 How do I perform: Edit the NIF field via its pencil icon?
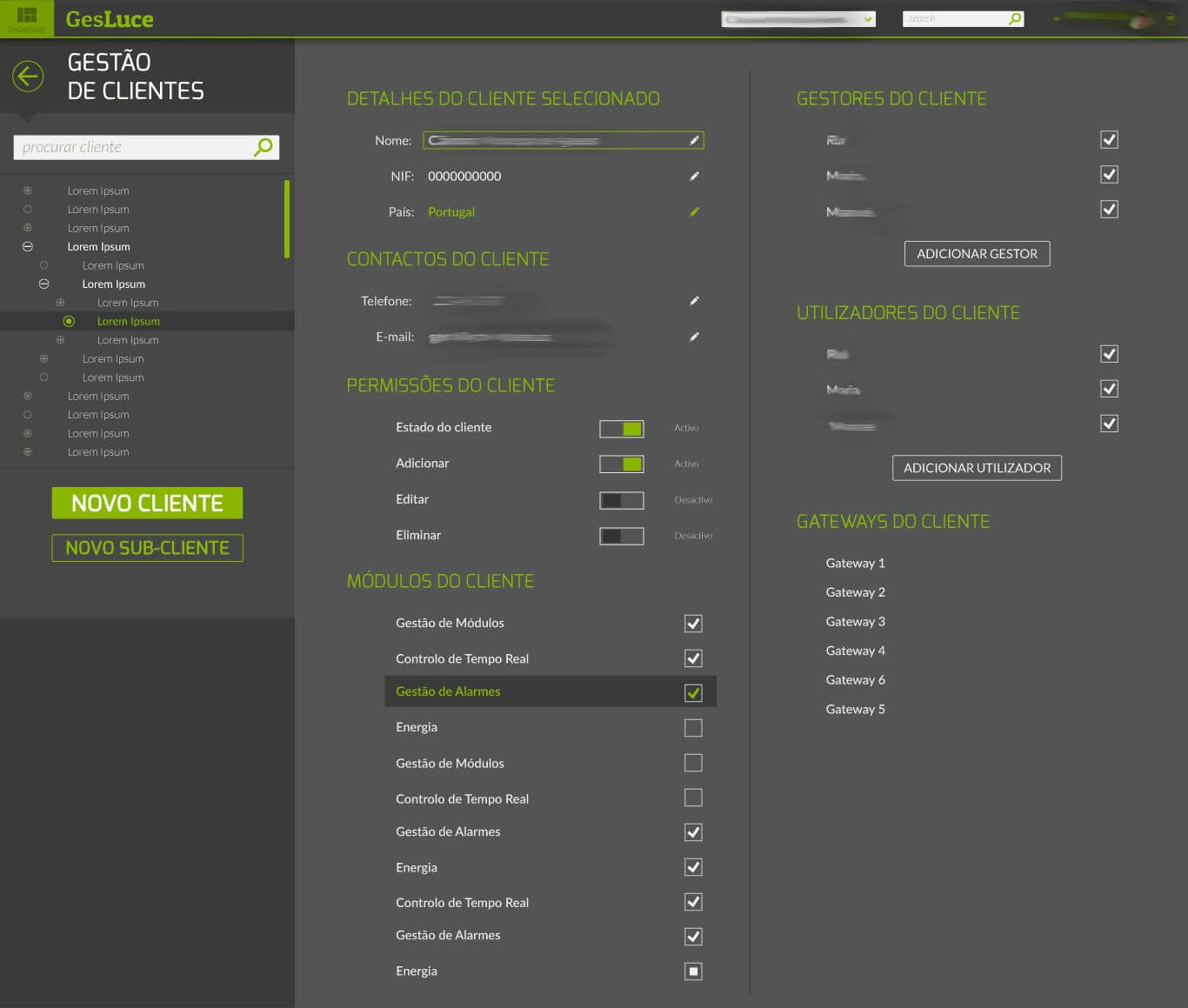coord(693,176)
